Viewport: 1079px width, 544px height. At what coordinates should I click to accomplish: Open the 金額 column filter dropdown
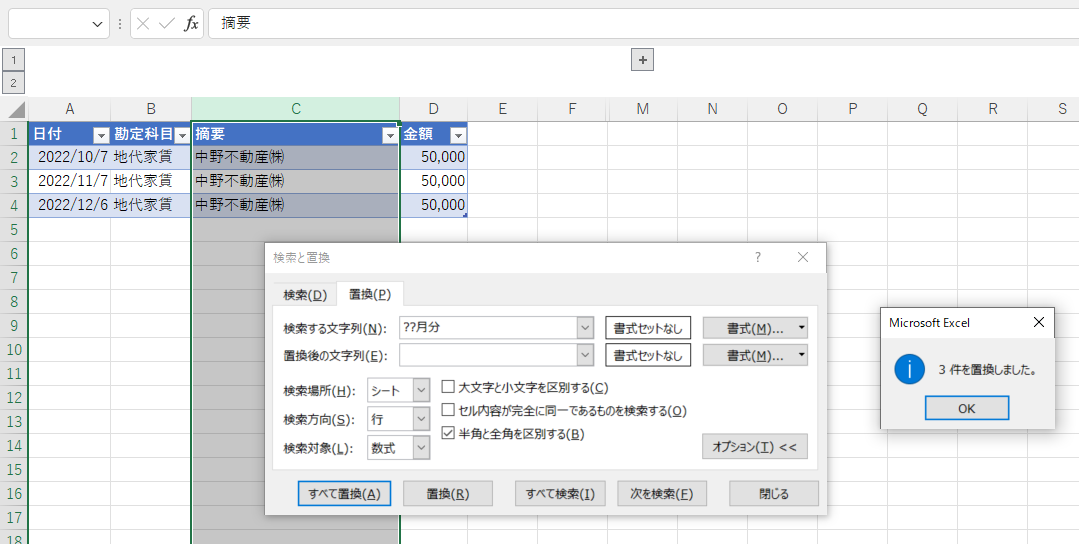pos(457,135)
